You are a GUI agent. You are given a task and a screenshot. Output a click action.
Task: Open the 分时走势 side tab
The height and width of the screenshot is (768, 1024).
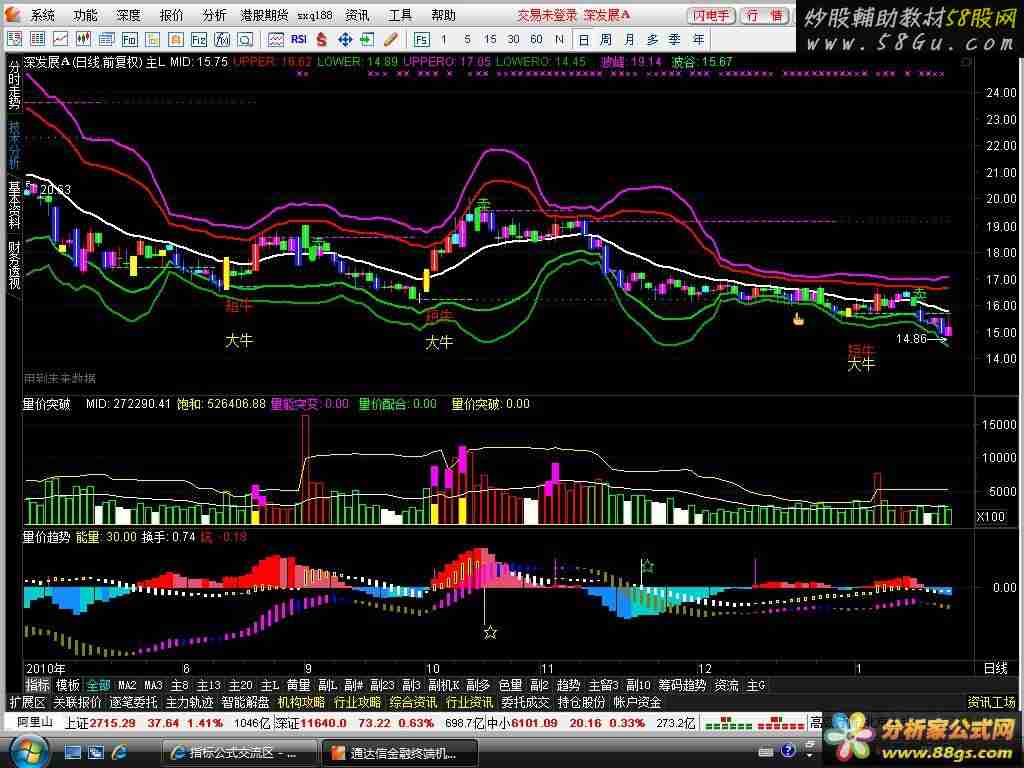pyautogui.click(x=14, y=85)
